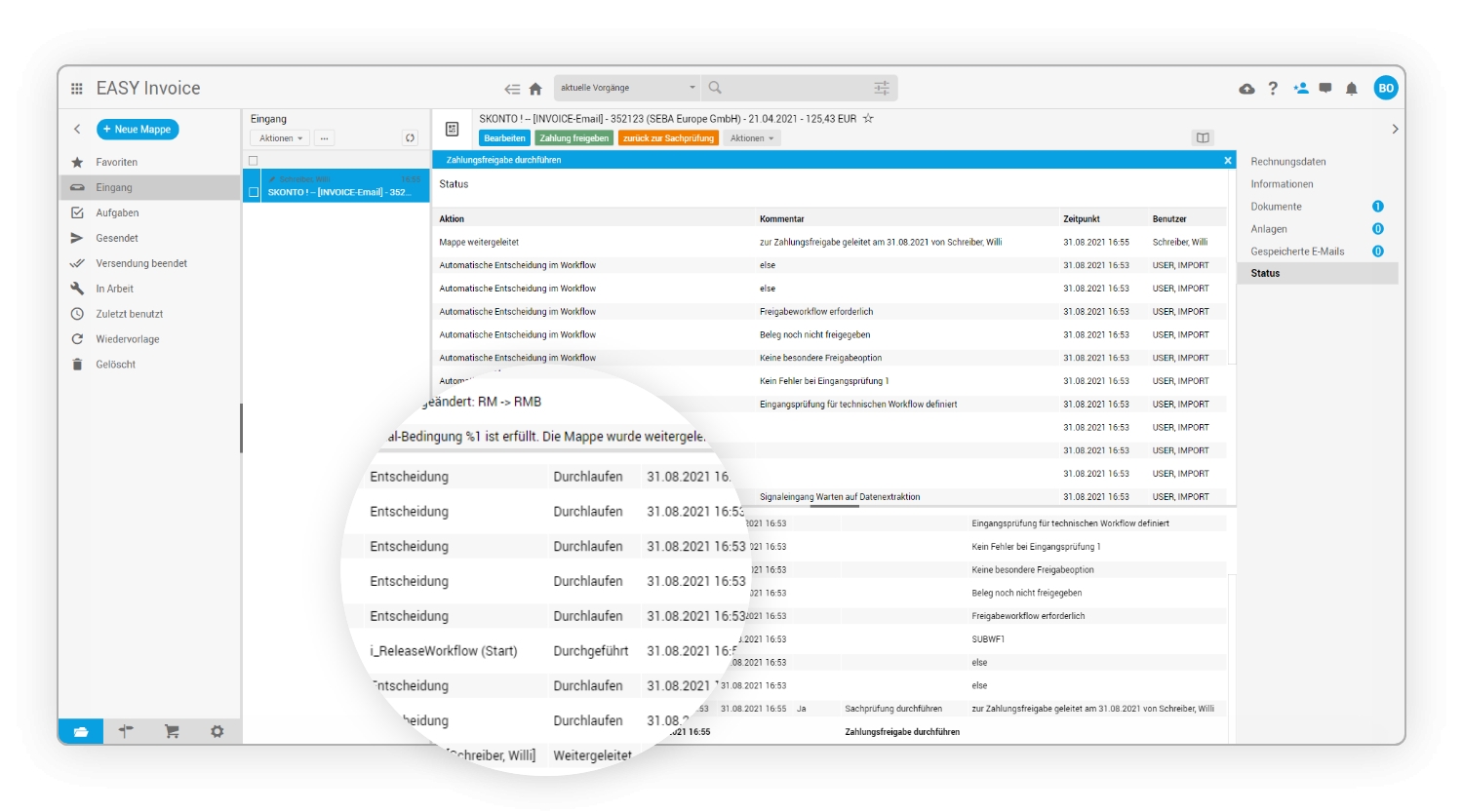Toggle the select-all checkbox in Eingang list
Image resolution: width=1463 pixels, height=812 pixels.
(254, 161)
